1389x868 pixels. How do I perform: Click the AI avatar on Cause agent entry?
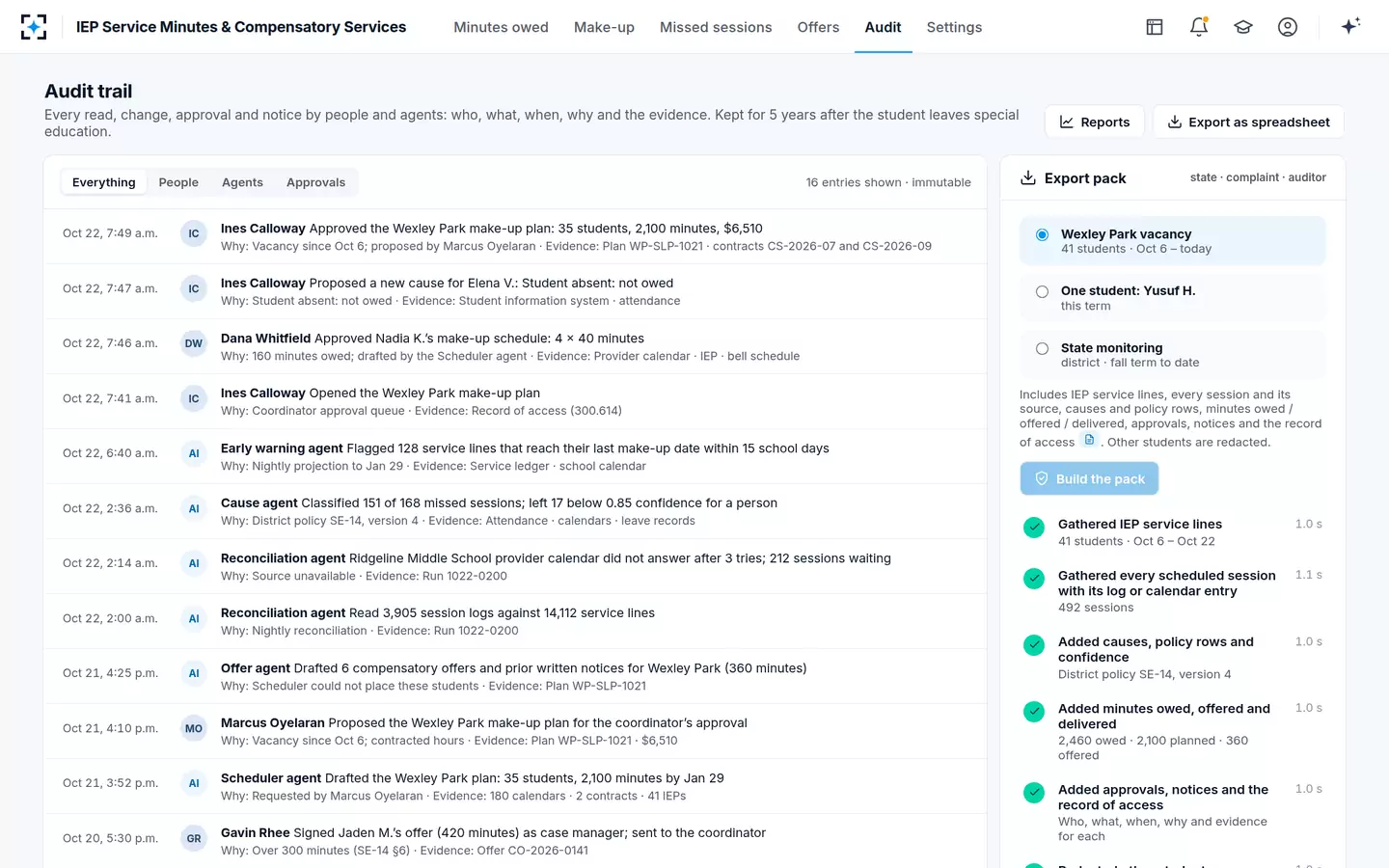pyautogui.click(x=194, y=508)
